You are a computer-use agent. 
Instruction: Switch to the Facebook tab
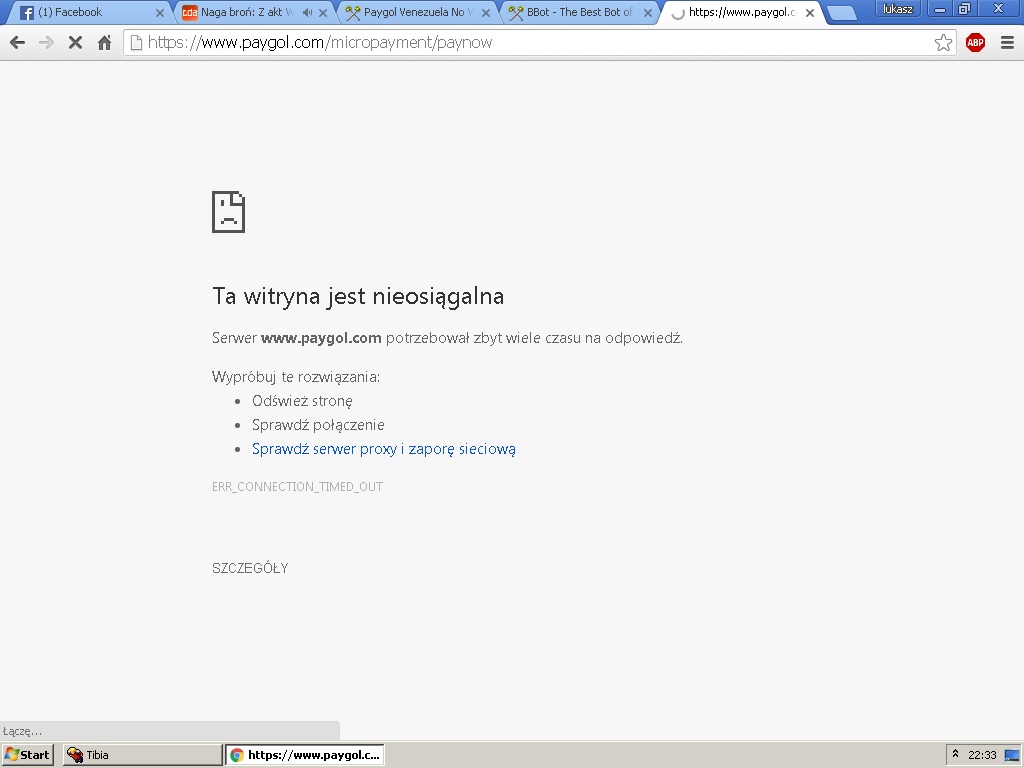point(80,13)
